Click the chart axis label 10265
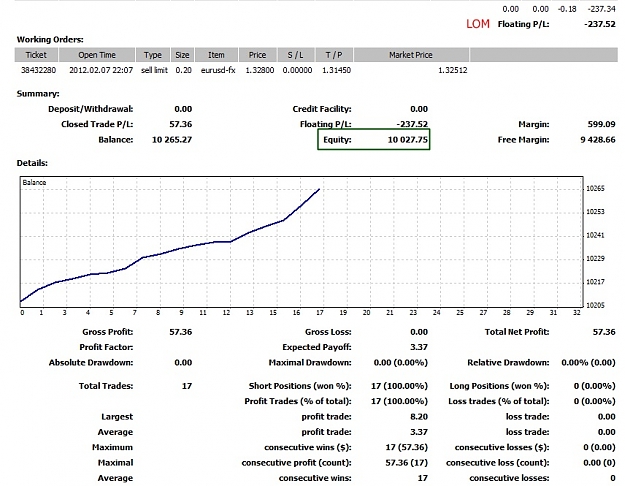The height and width of the screenshot is (486, 625). [x=596, y=188]
